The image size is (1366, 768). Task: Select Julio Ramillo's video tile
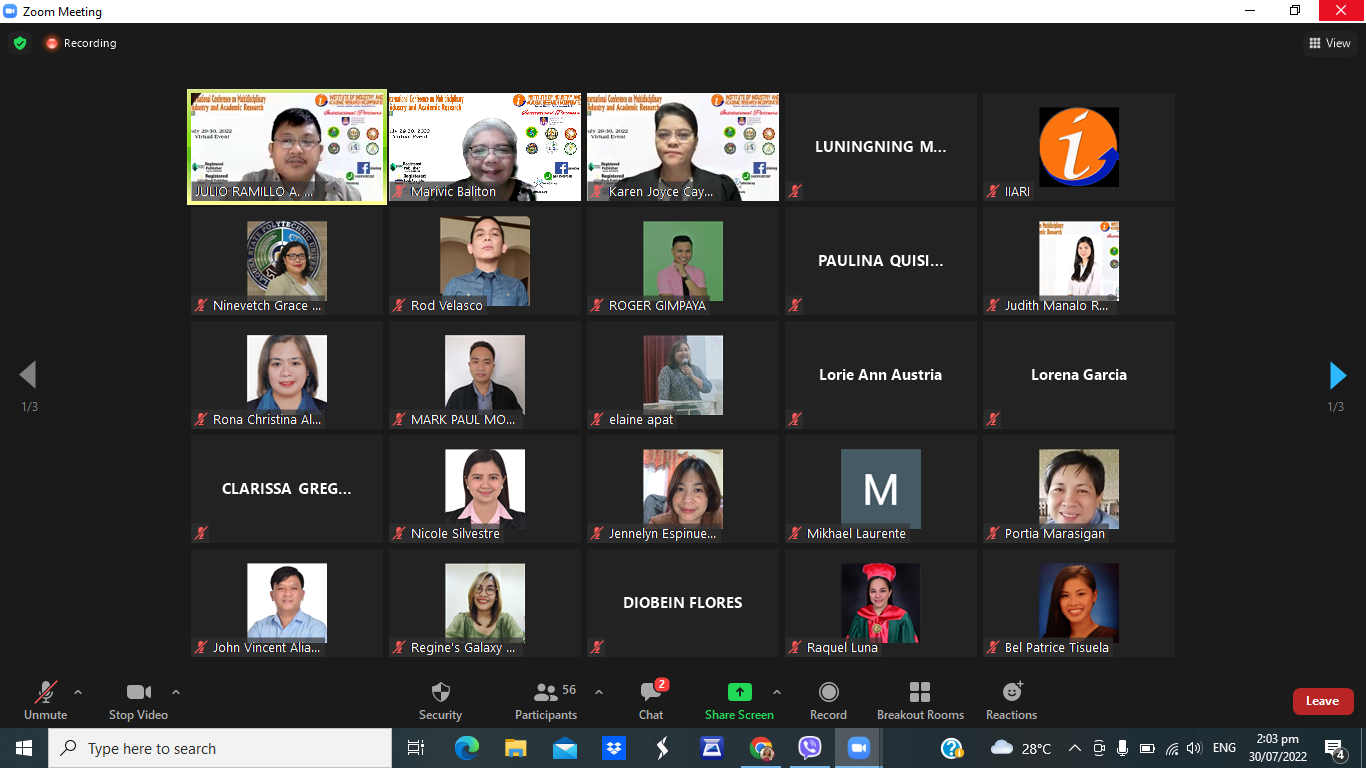click(287, 147)
